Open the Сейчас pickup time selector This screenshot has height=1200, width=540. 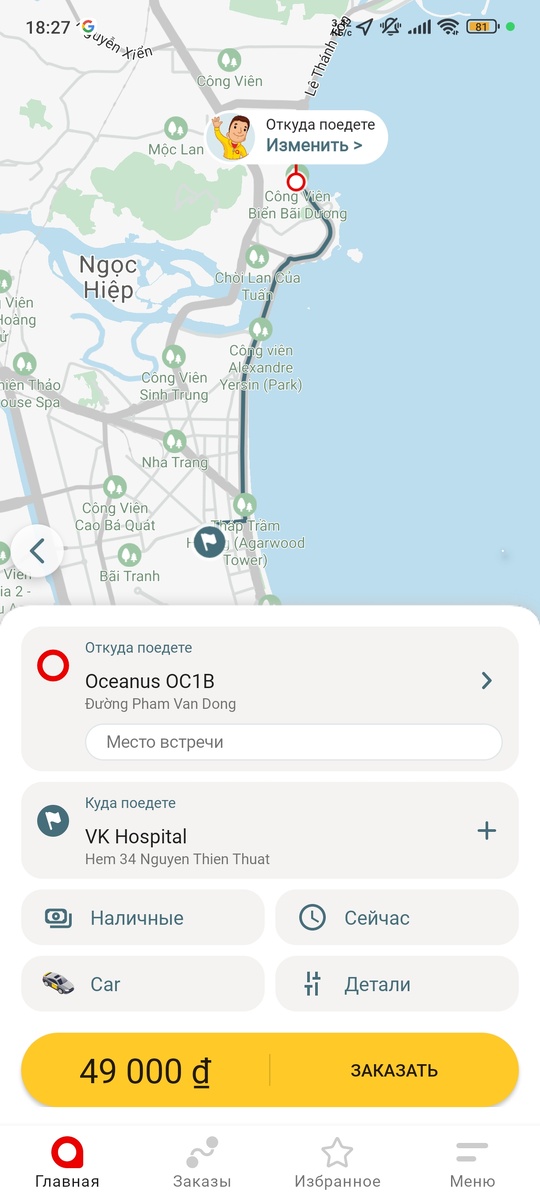click(x=397, y=918)
